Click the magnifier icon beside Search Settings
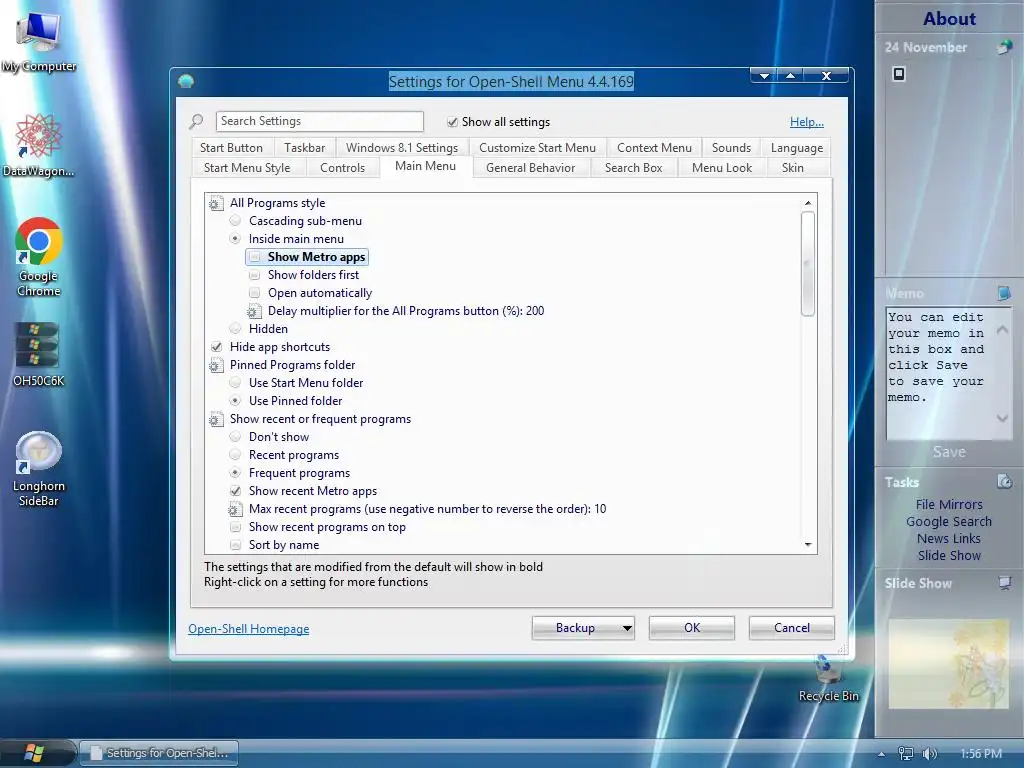This screenshot has width=1024, height=768. click(x=196, y=121)
